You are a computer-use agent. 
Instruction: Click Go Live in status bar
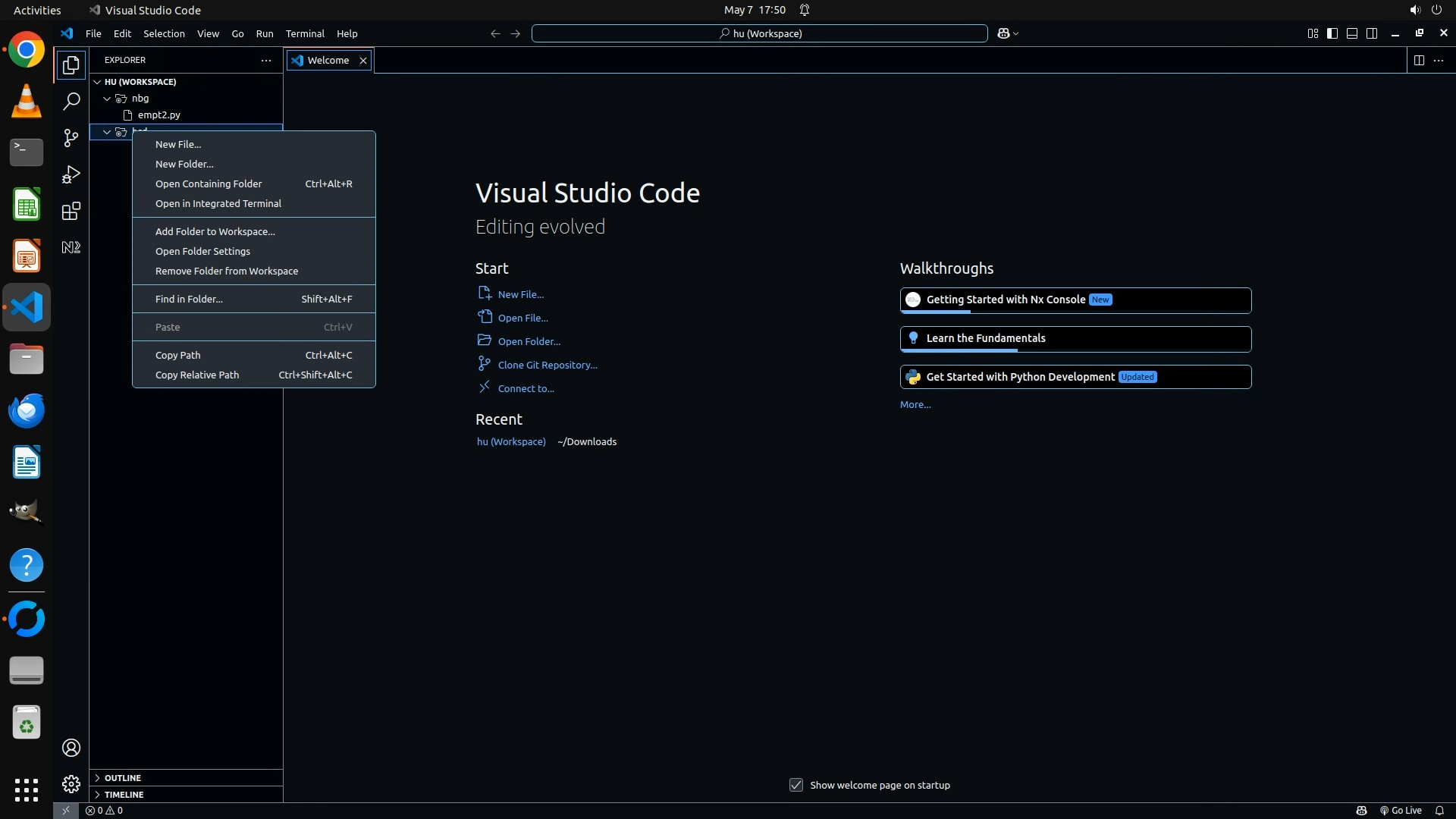(x=1400, y=810)
